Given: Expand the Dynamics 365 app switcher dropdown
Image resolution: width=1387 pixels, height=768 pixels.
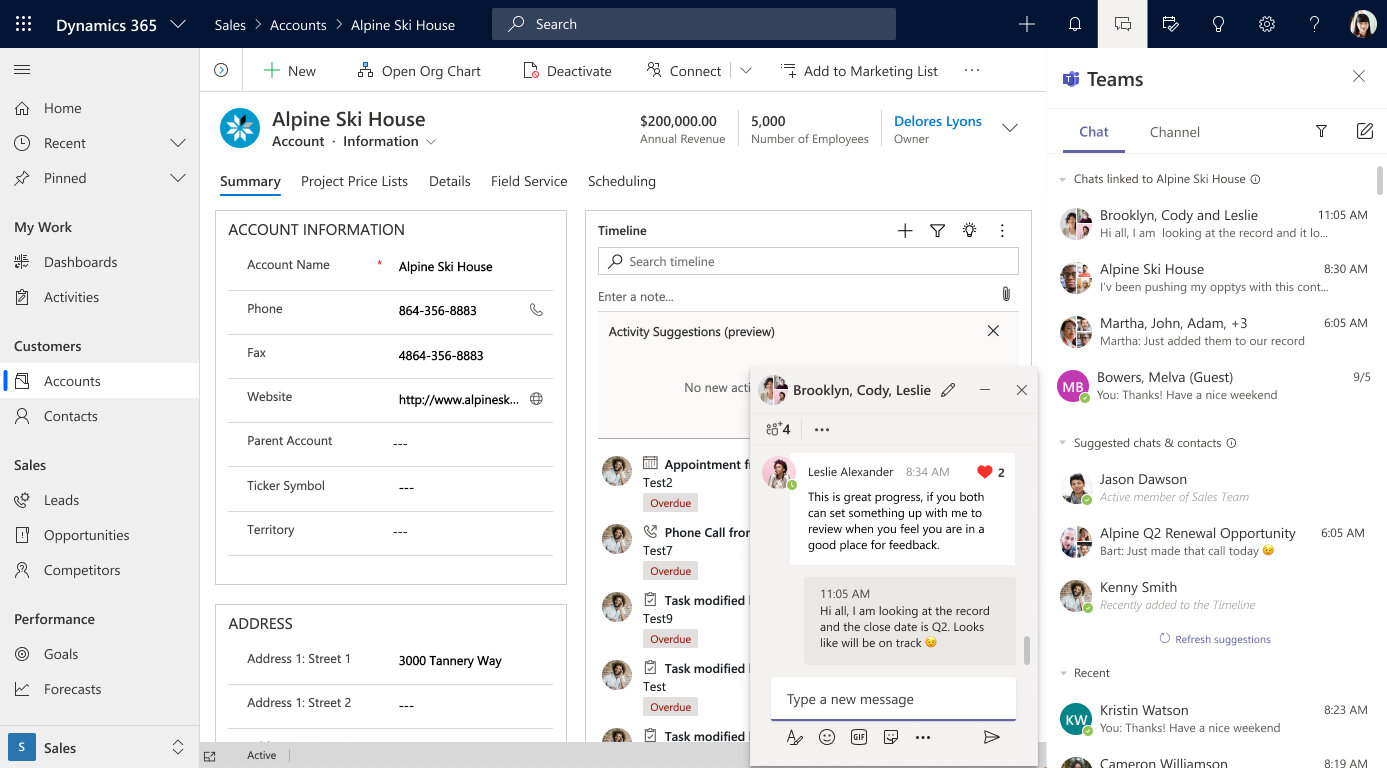Looking at the screenshot, I should [178, 24].
